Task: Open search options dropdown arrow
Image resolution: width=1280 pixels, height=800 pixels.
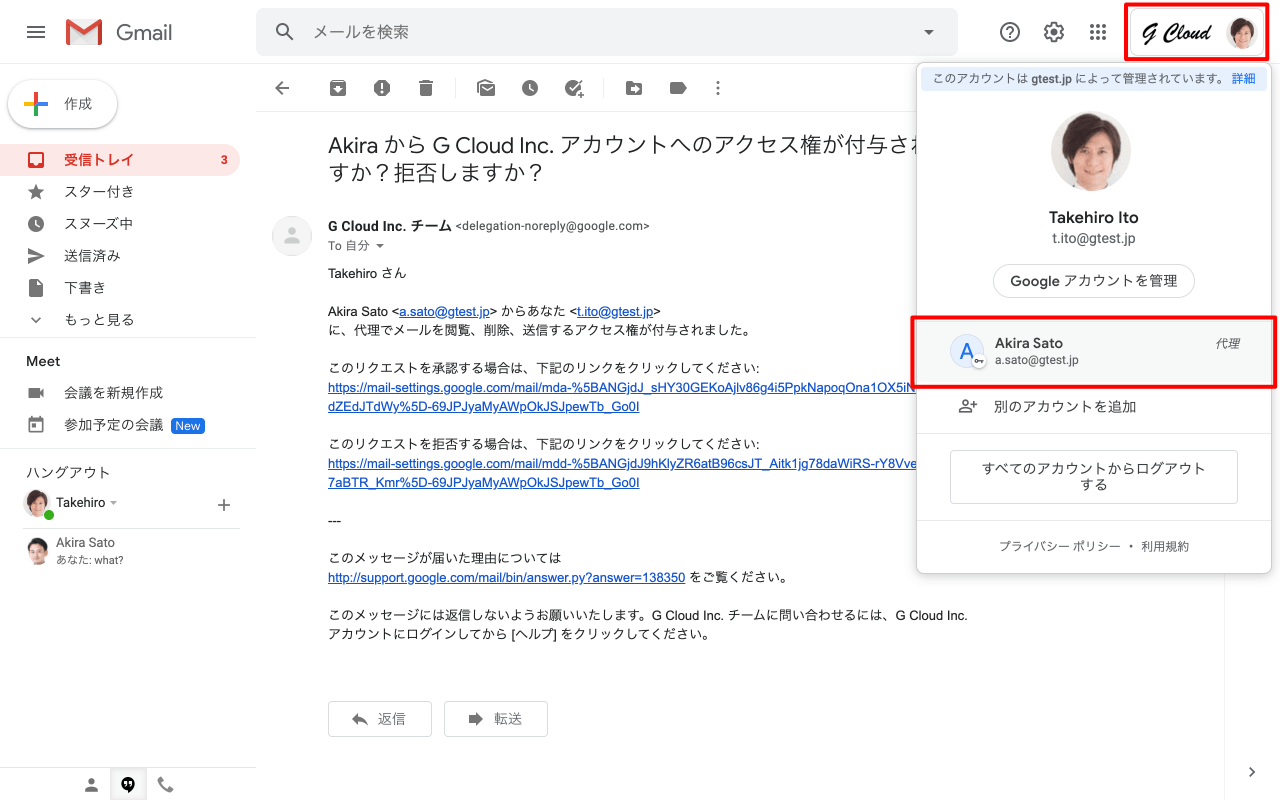Action: click(929, 32)
